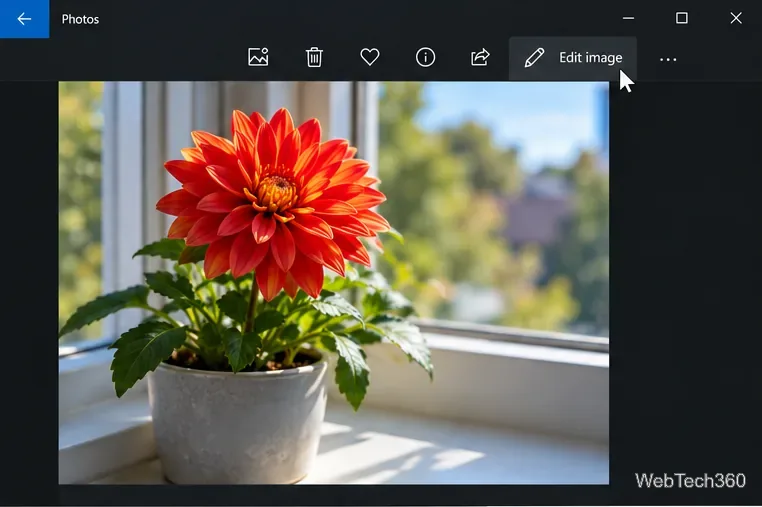Delete the photo with the trash icon

pyautogui.click(x=314, y=57)
